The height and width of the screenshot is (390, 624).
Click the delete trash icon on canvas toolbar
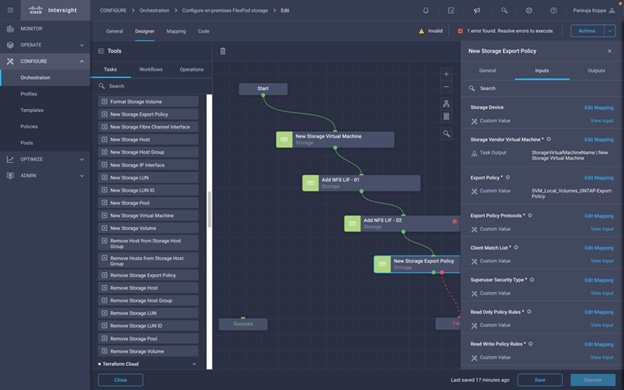223,51
